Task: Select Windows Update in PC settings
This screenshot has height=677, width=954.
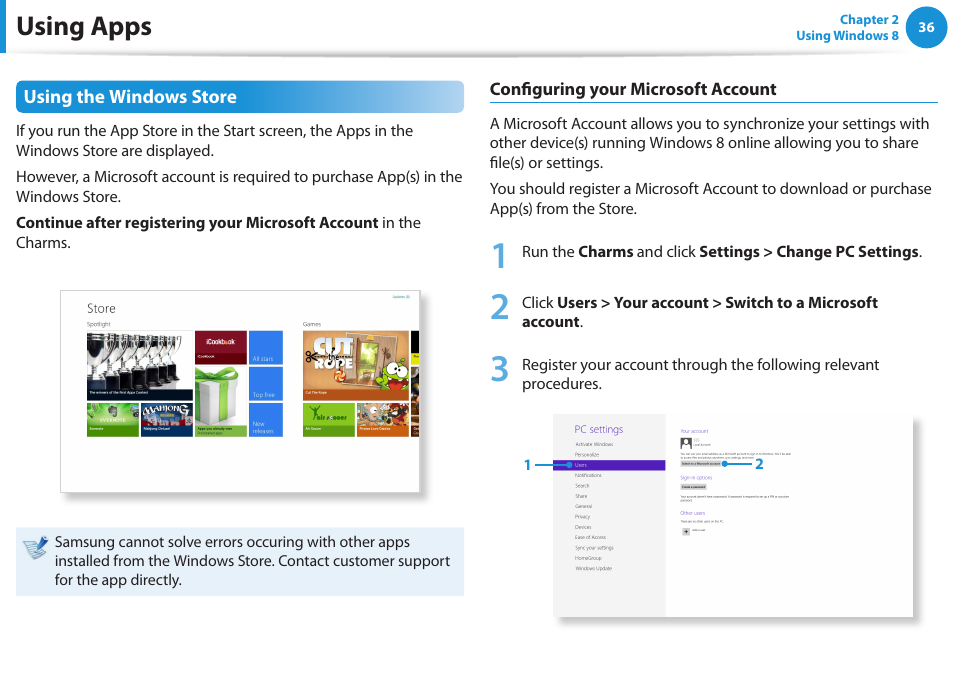Action: [594, 568]
